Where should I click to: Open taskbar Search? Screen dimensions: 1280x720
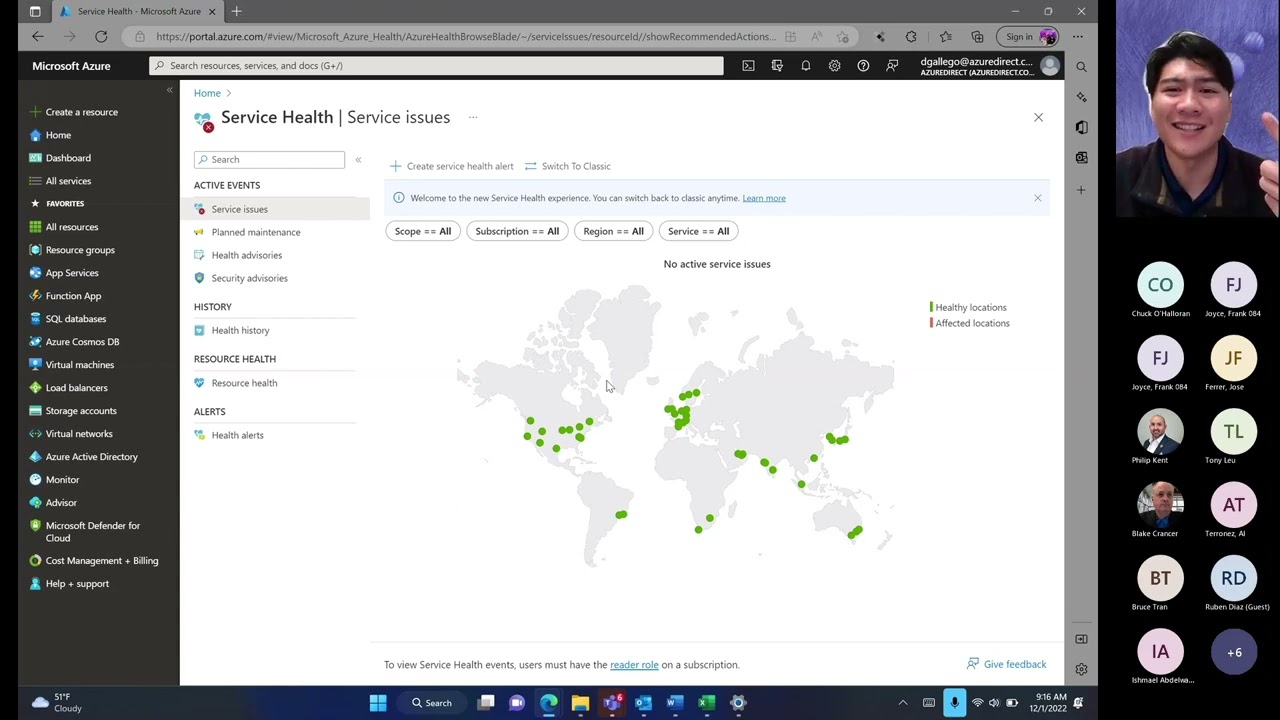click(432, 703)
